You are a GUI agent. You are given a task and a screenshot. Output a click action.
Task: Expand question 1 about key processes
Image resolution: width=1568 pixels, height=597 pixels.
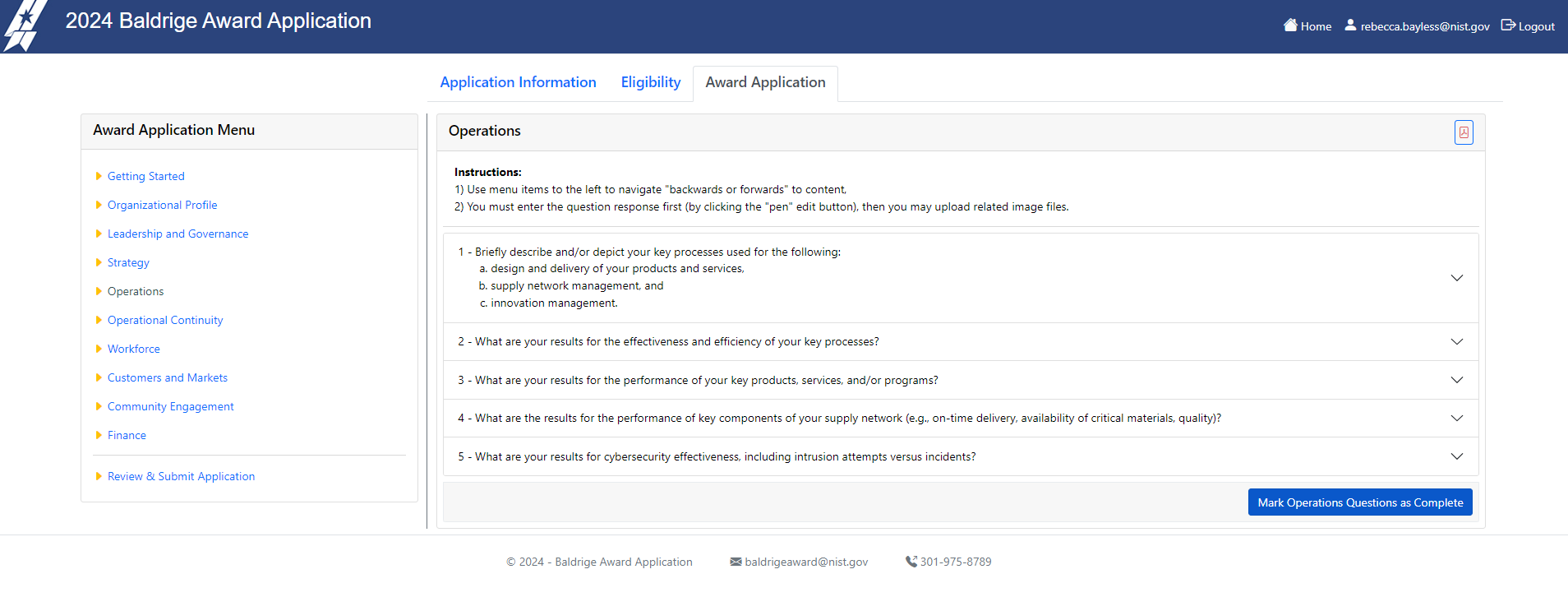coord(1456,278)
